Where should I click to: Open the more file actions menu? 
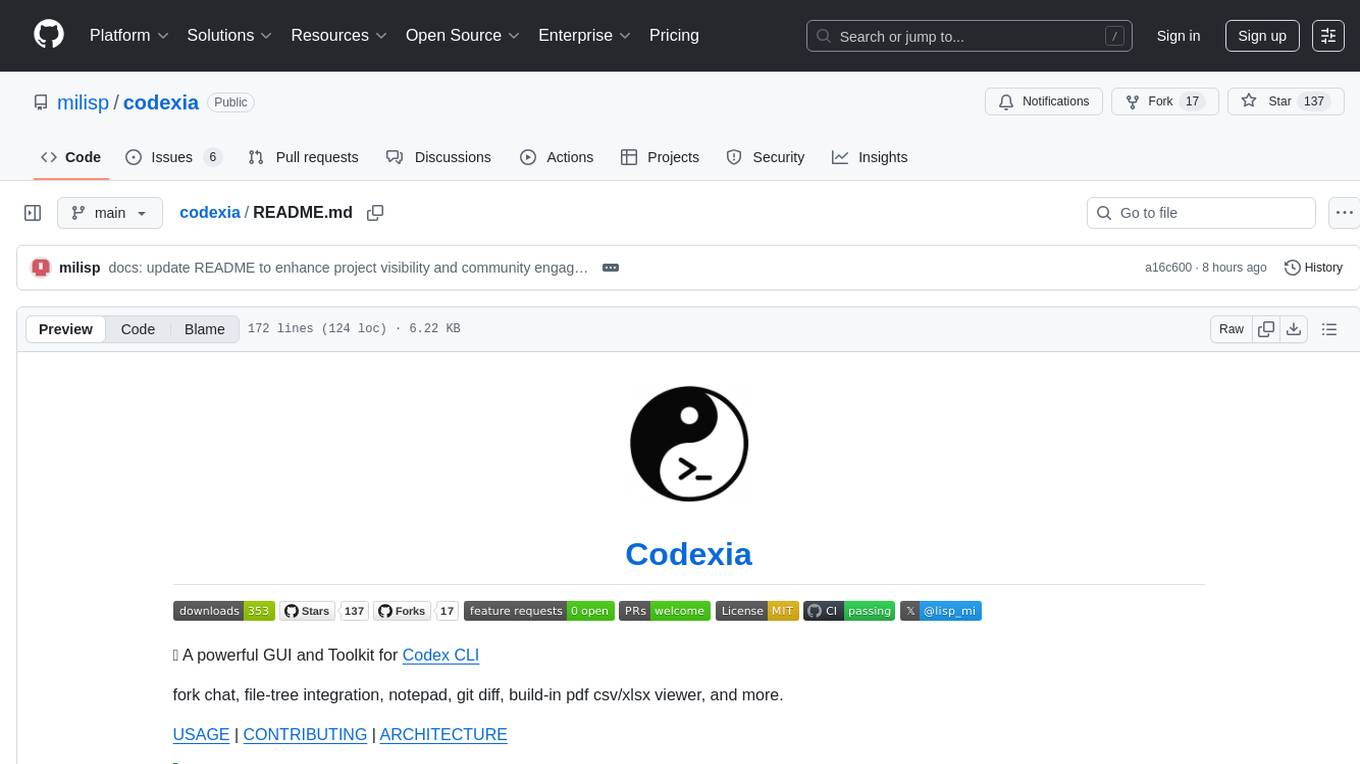pos(1345,213)
